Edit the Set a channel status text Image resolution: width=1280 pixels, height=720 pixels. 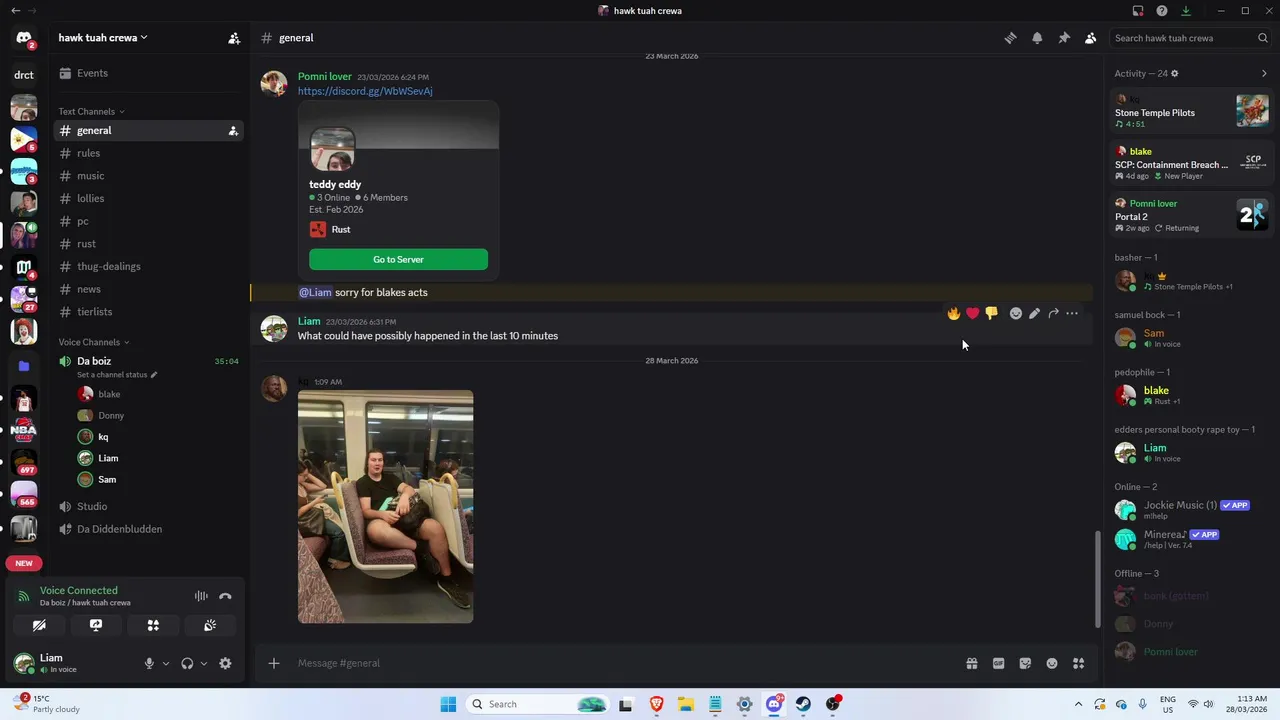pos(117,375)
